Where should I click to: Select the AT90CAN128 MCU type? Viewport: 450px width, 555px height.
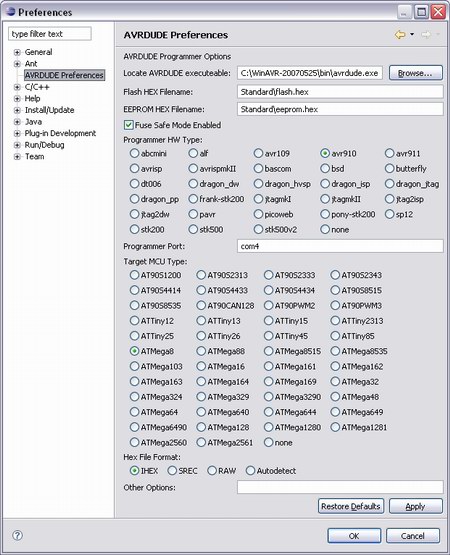201,305
